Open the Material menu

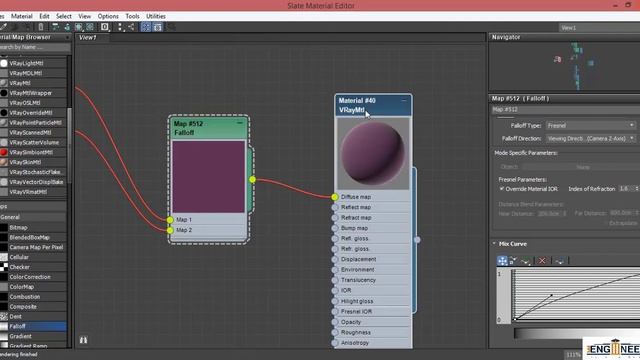[x=22, y=16]
